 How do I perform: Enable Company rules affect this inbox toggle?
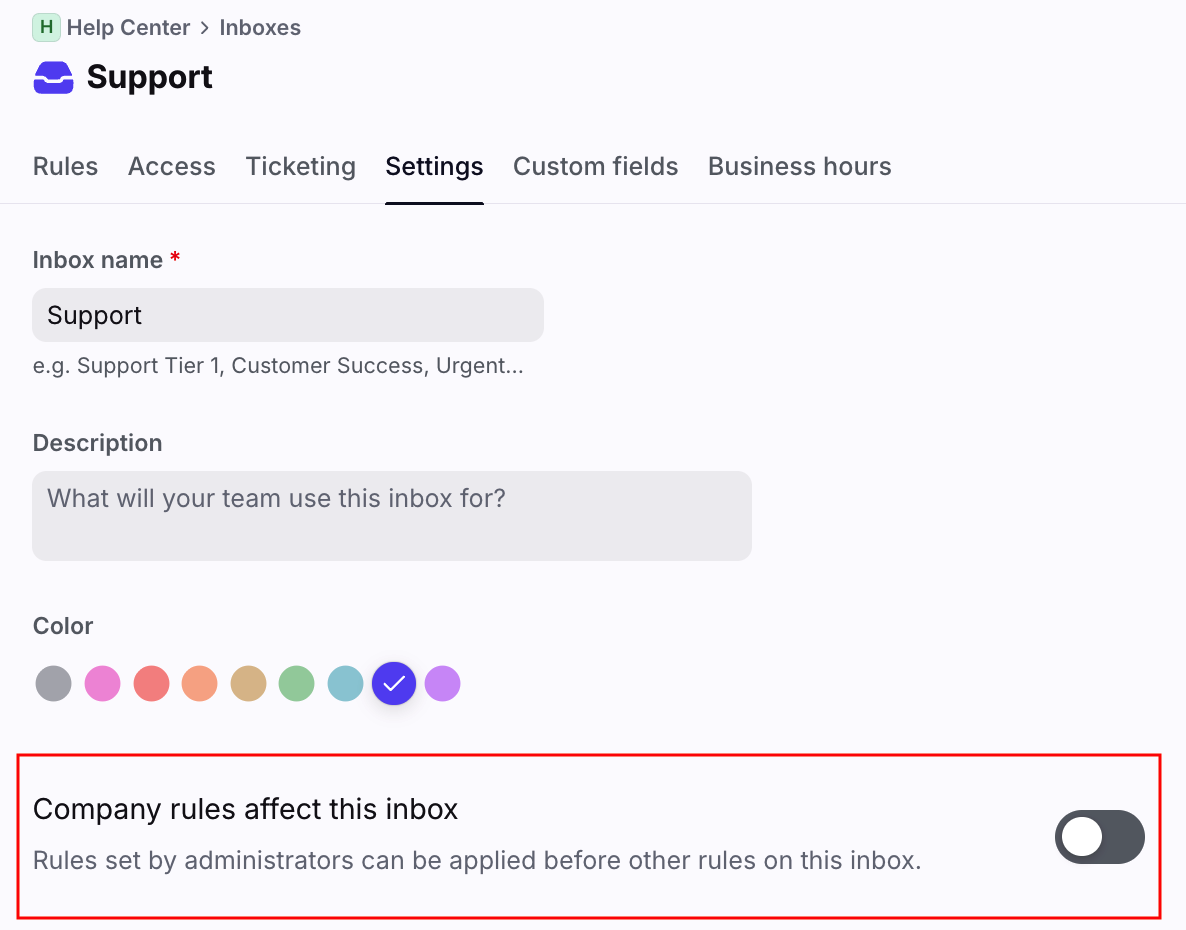1099,836
